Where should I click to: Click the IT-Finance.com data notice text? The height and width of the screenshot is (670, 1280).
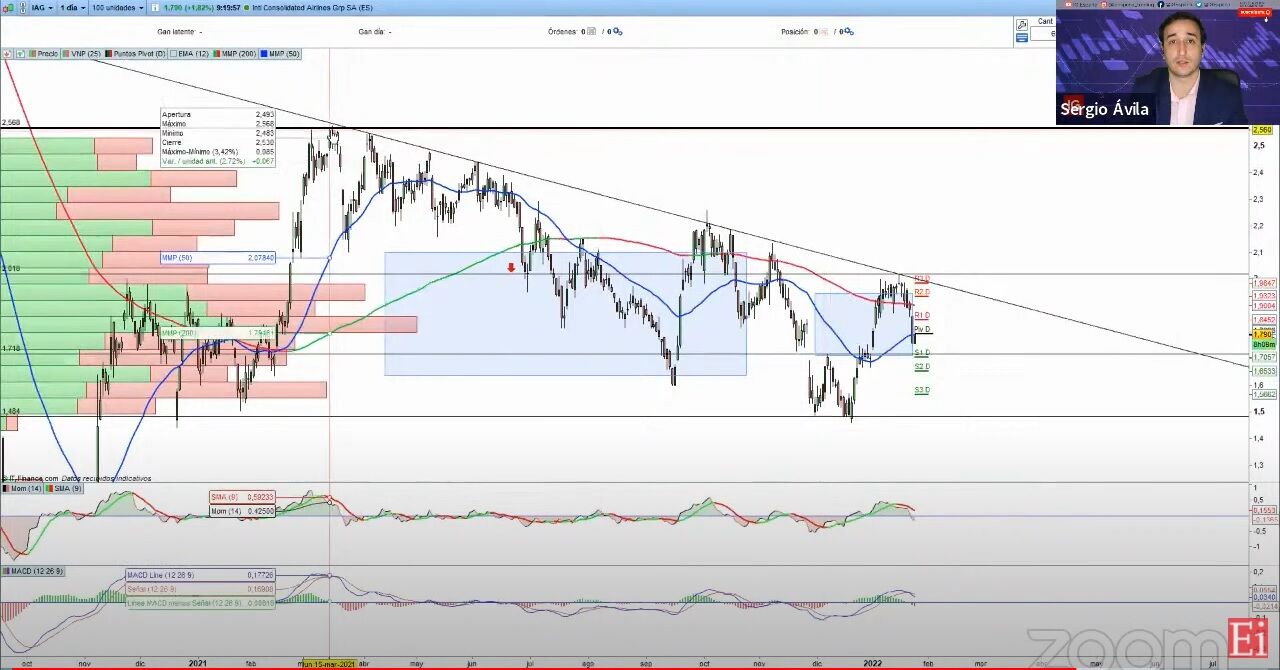click(76, 478)
